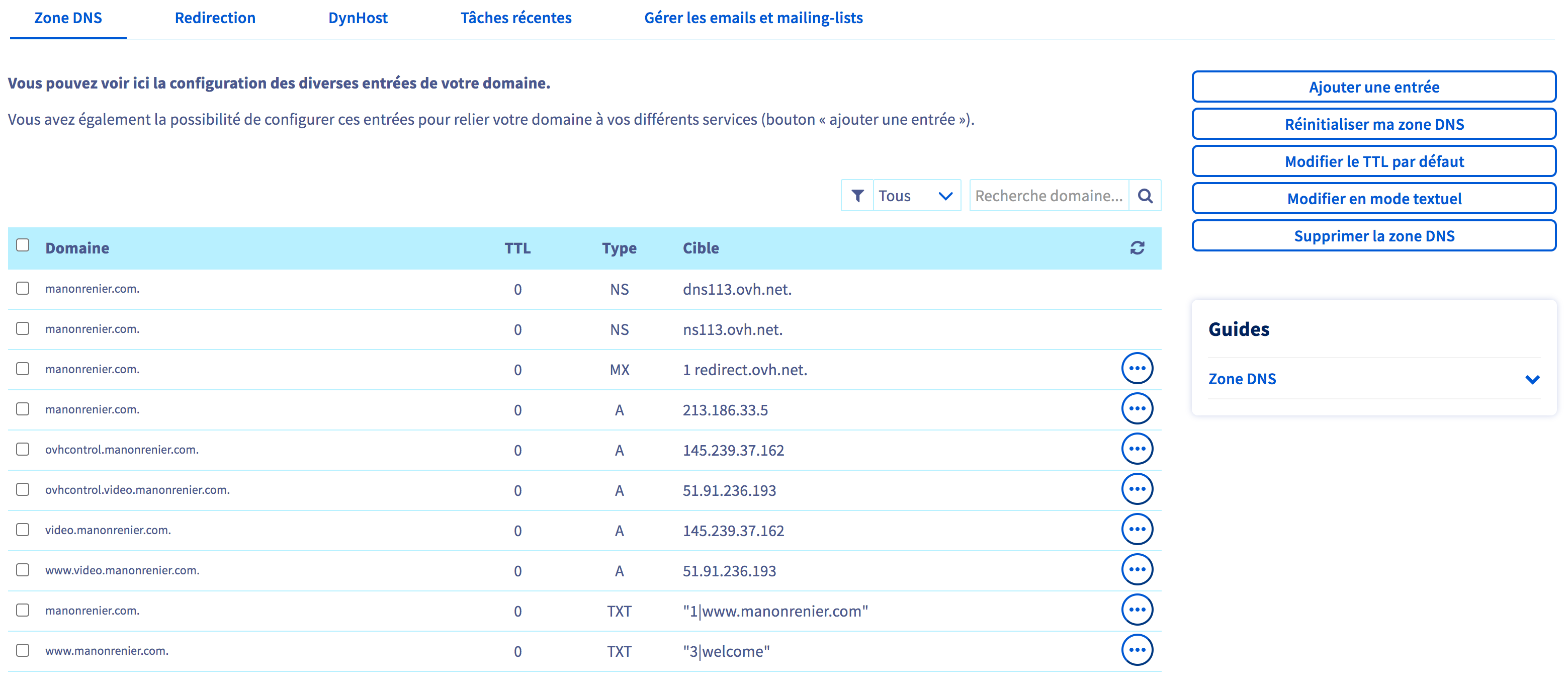Open actions menu for 213.186.33.5 A record
The height and width of the screenshot is (688, 1568).
(1137, 408)
